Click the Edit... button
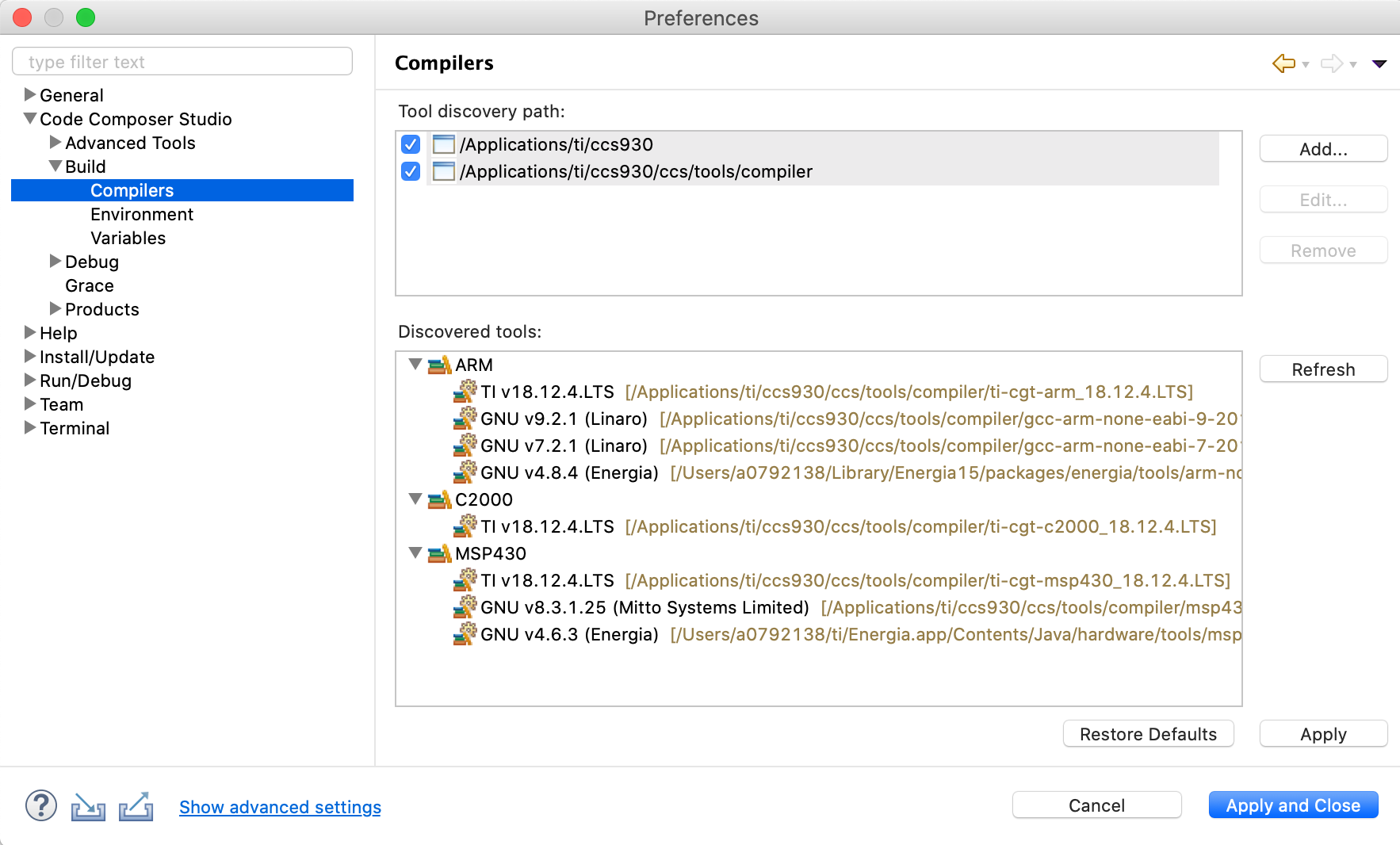 click(x=1323, y=200)
